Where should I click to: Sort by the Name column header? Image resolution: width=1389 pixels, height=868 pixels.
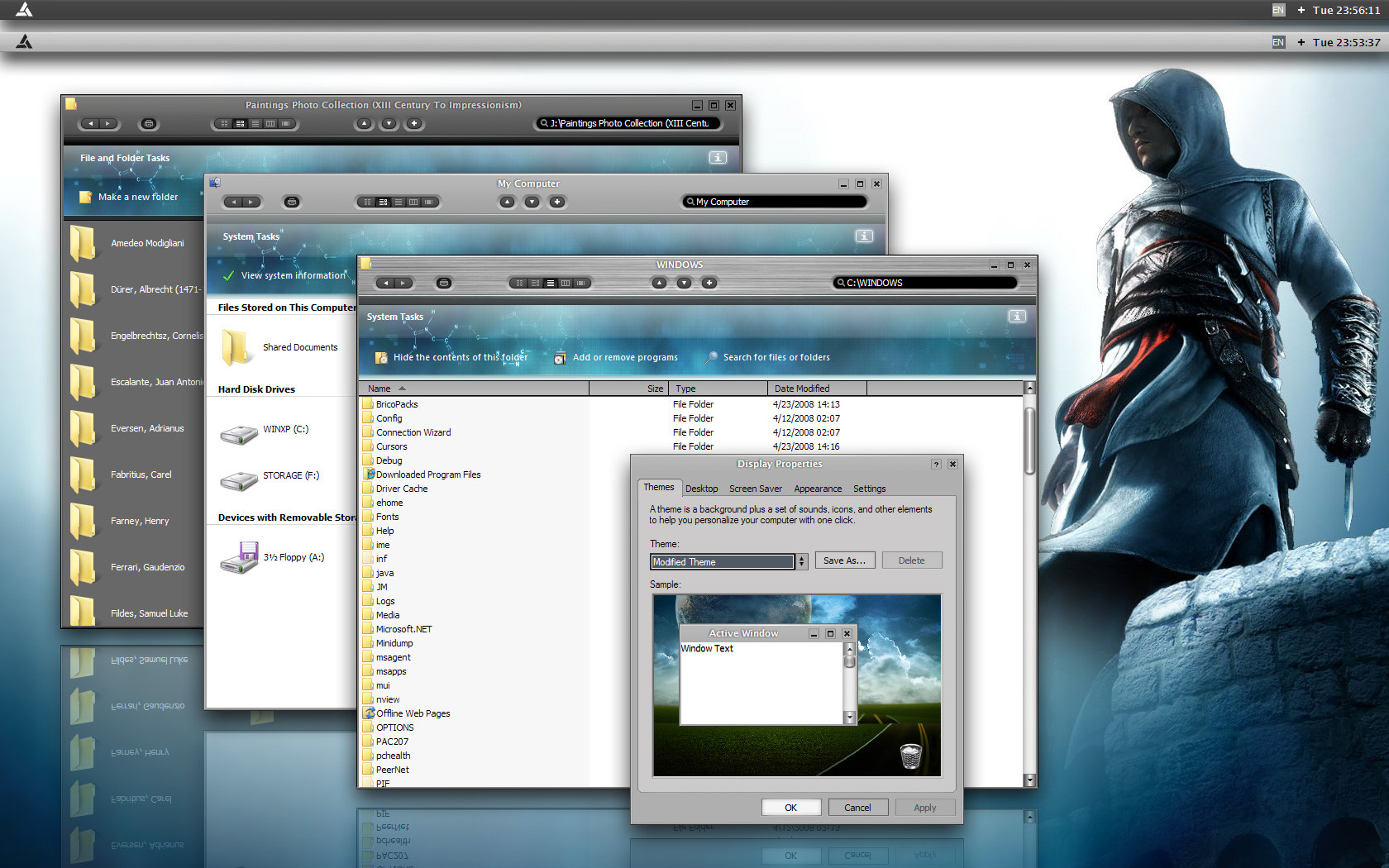pos(474,389)
